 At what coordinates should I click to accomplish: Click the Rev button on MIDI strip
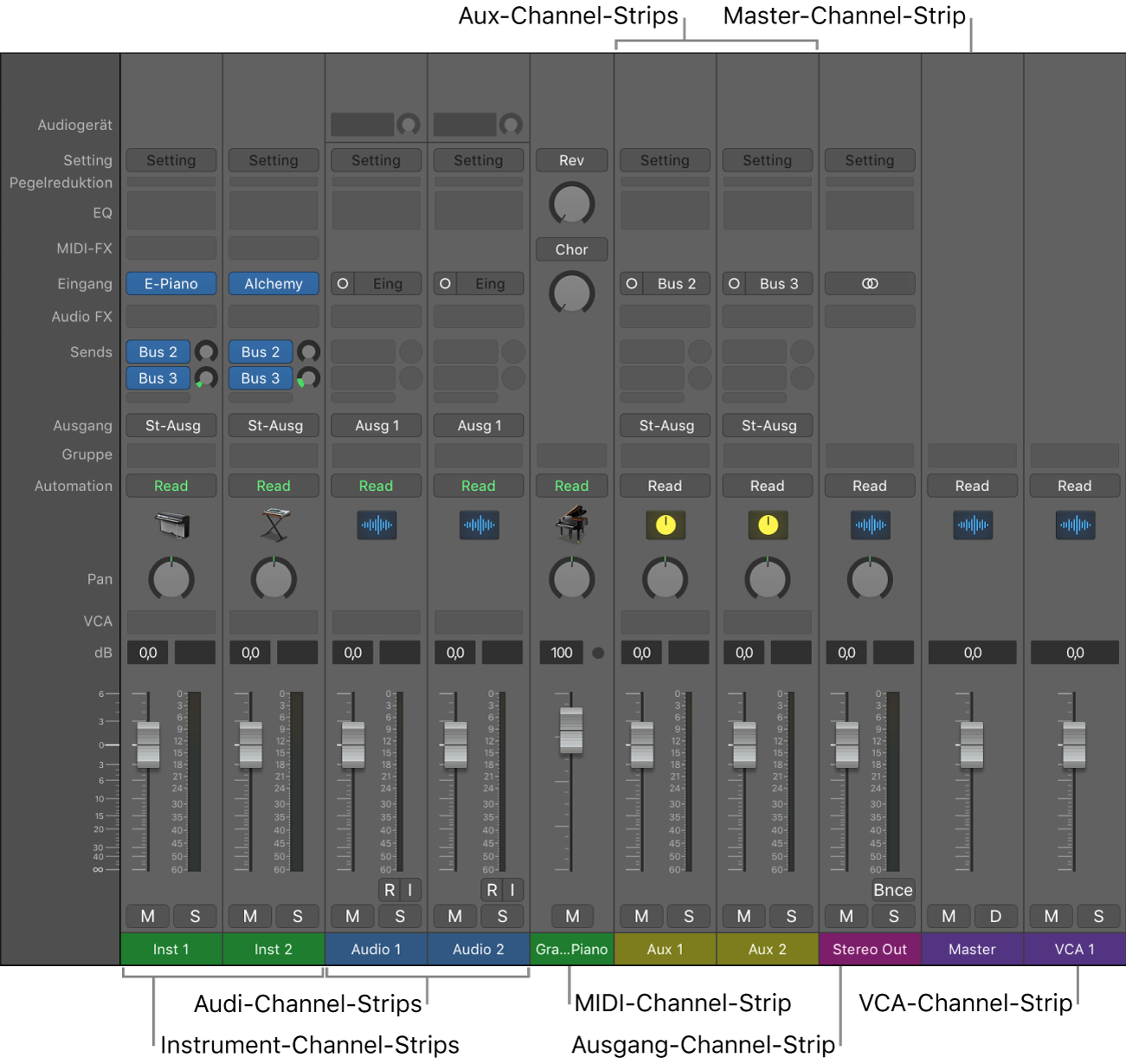pos(571,160)
